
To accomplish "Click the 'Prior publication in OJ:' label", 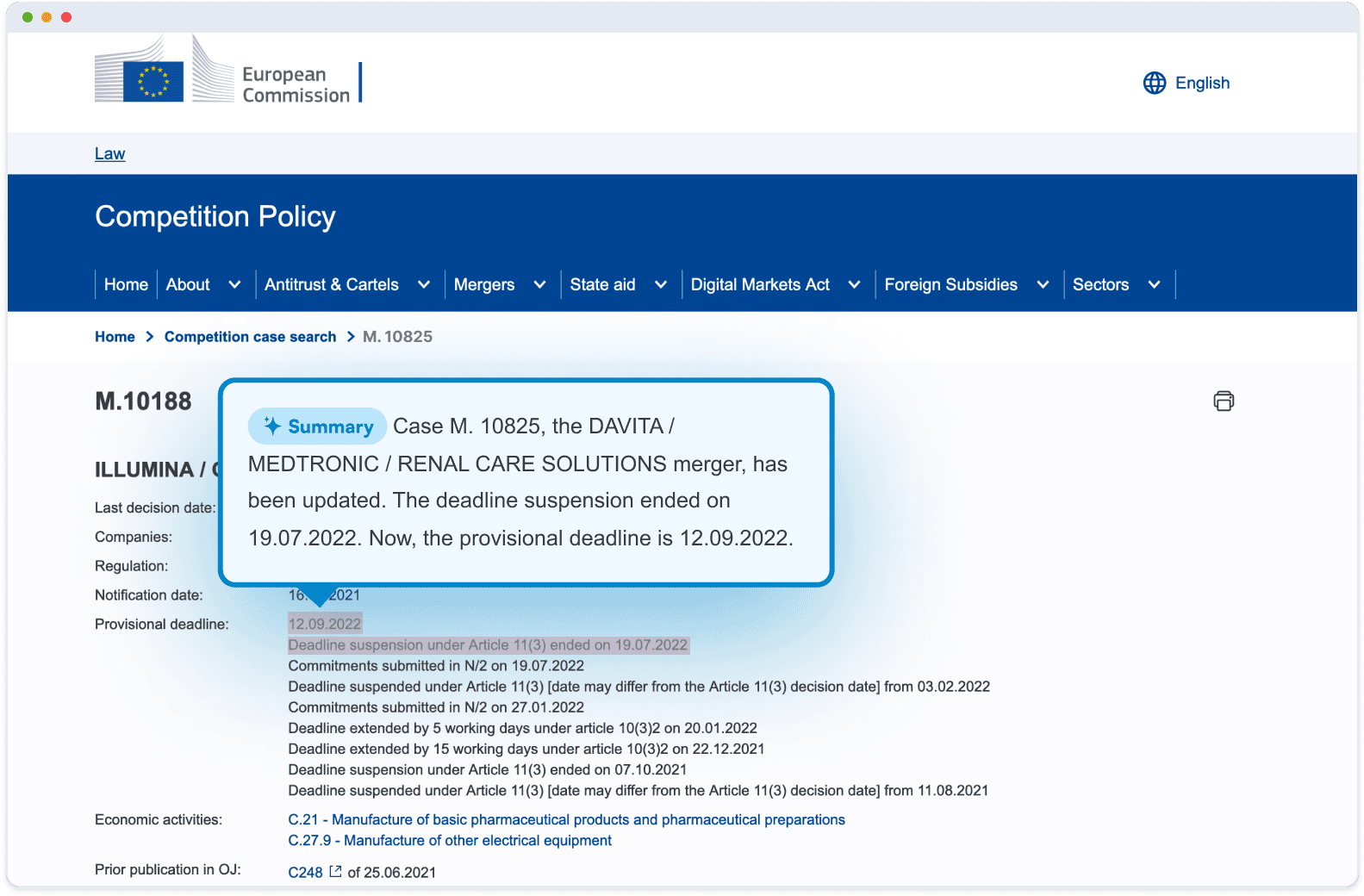I will tap(168, 870).
